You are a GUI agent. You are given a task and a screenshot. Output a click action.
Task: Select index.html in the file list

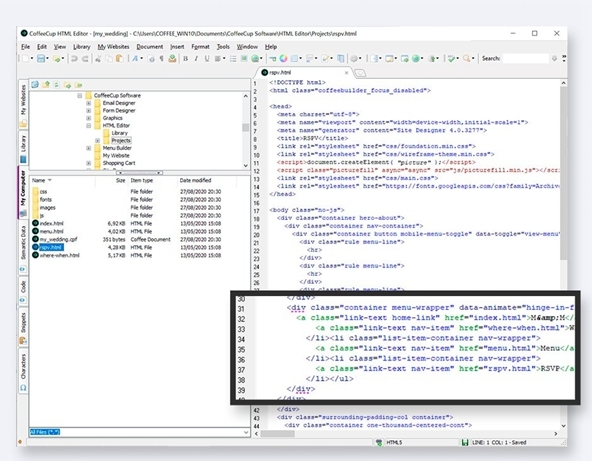point(52,224)
